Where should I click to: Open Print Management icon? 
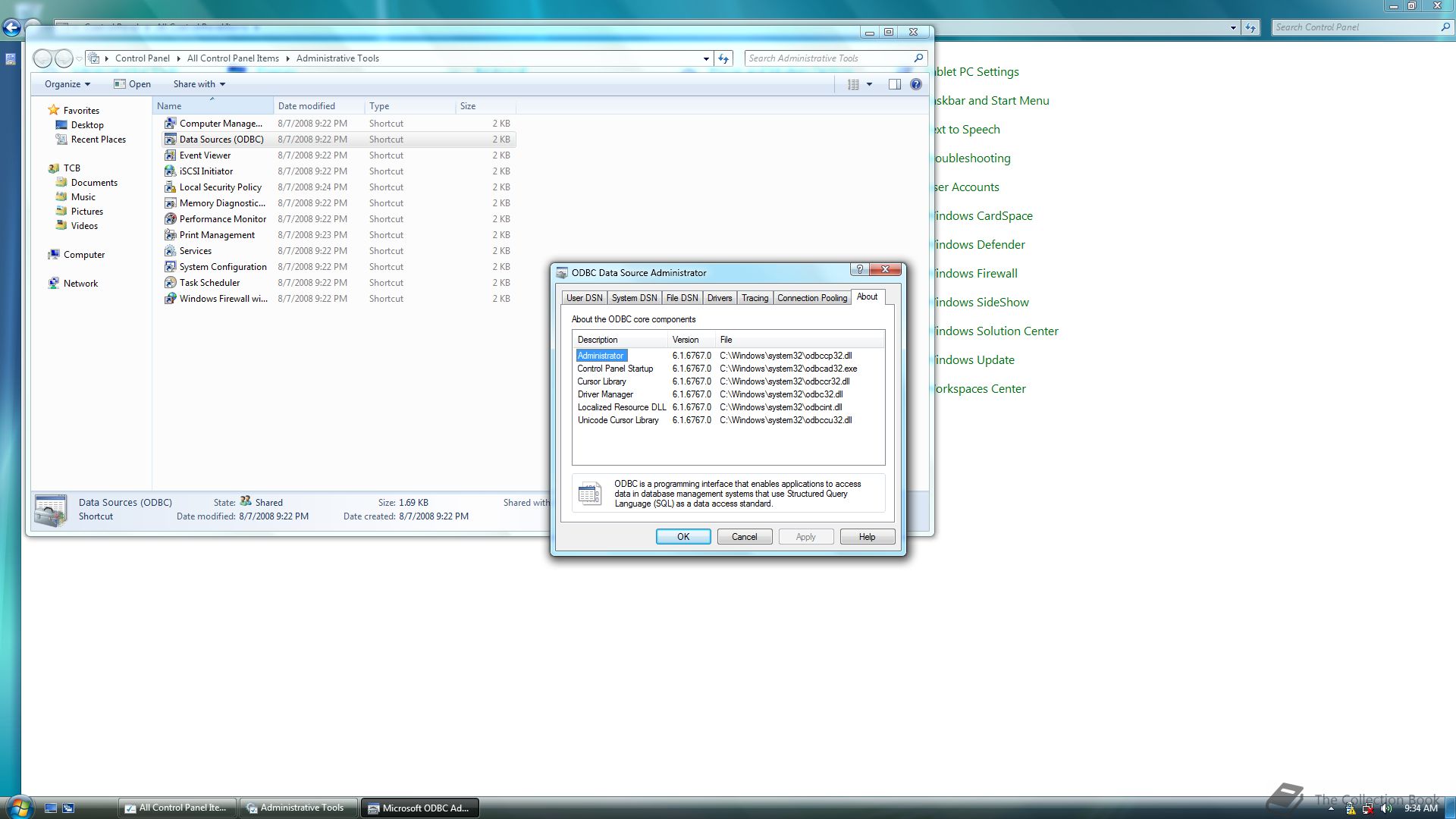pyautogui.click(x=171, y=234)
